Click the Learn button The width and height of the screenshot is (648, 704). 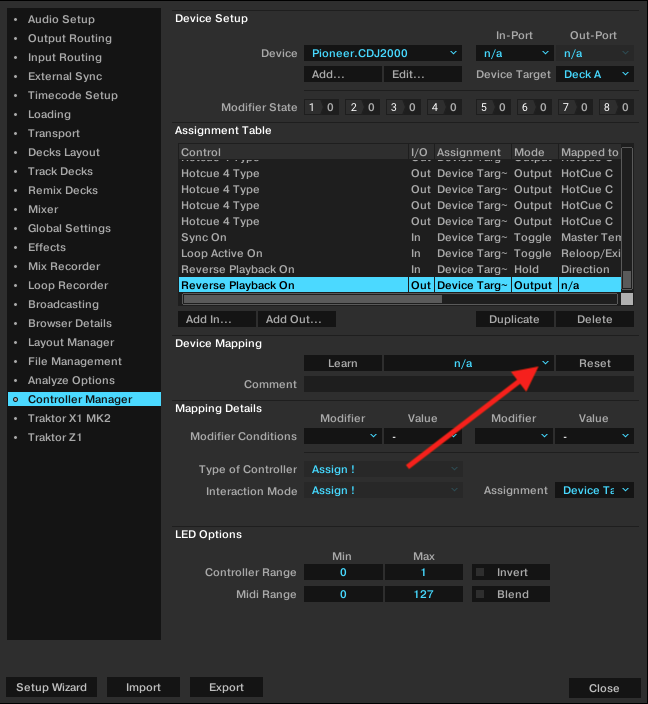point(342,363)
